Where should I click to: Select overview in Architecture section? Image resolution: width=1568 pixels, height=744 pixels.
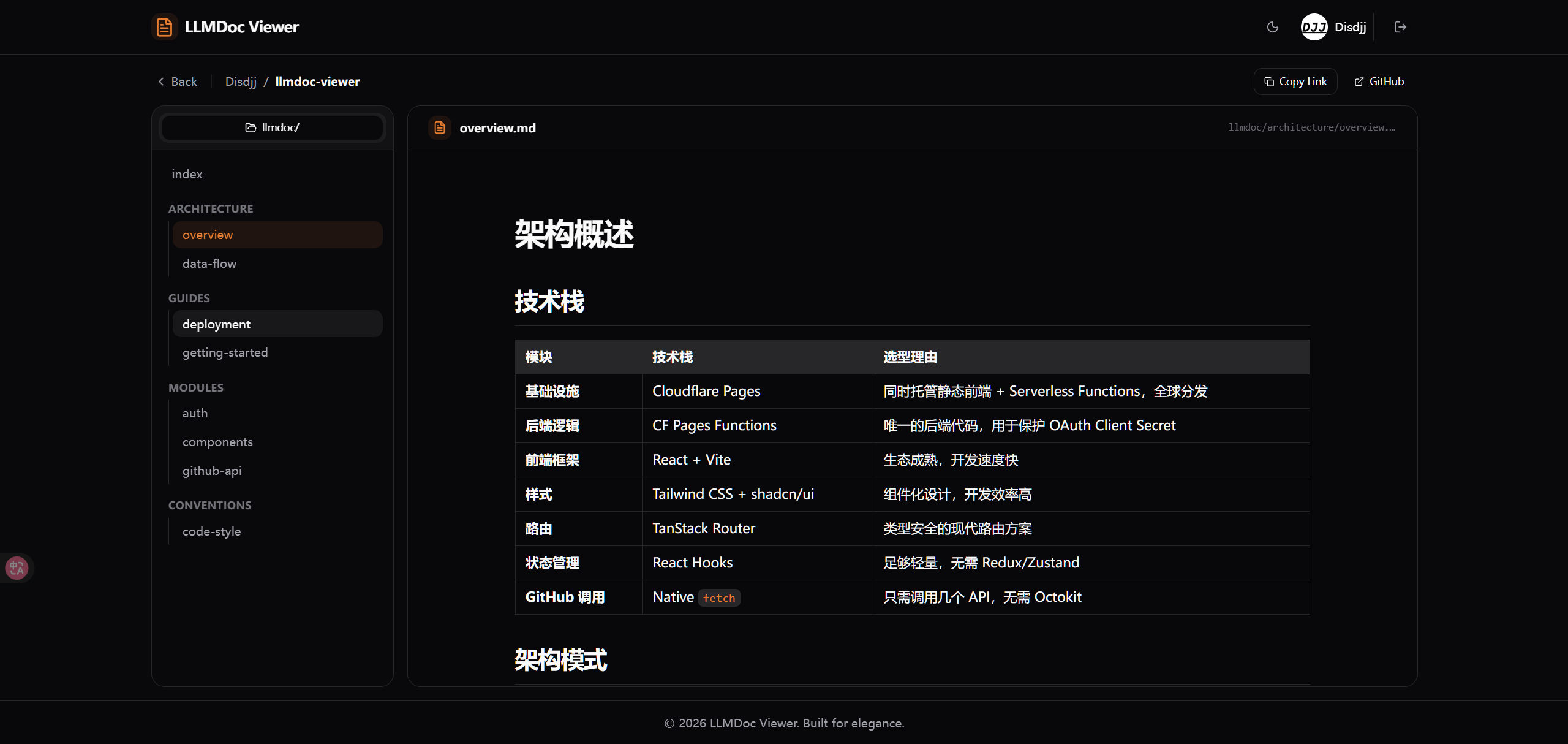pyautogui.click(x=208, y=235)
